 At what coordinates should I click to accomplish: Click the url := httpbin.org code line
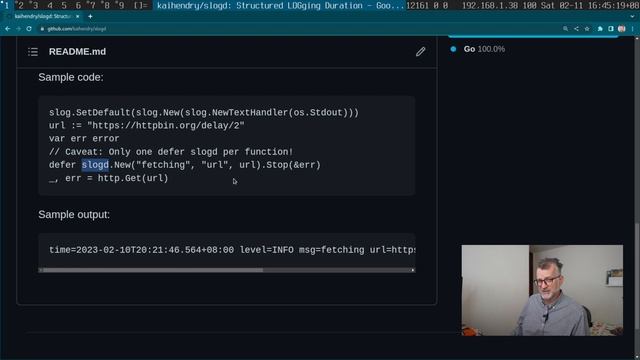(x=147, y=126)
